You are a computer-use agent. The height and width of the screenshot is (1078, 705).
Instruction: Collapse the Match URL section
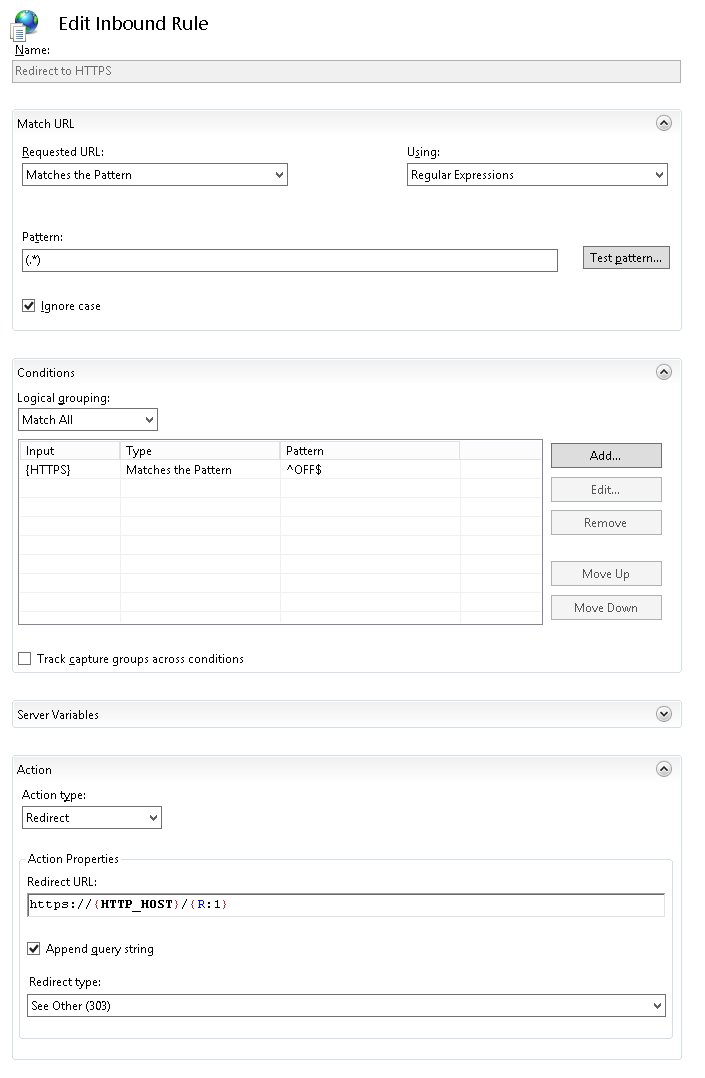coord(663,122)
